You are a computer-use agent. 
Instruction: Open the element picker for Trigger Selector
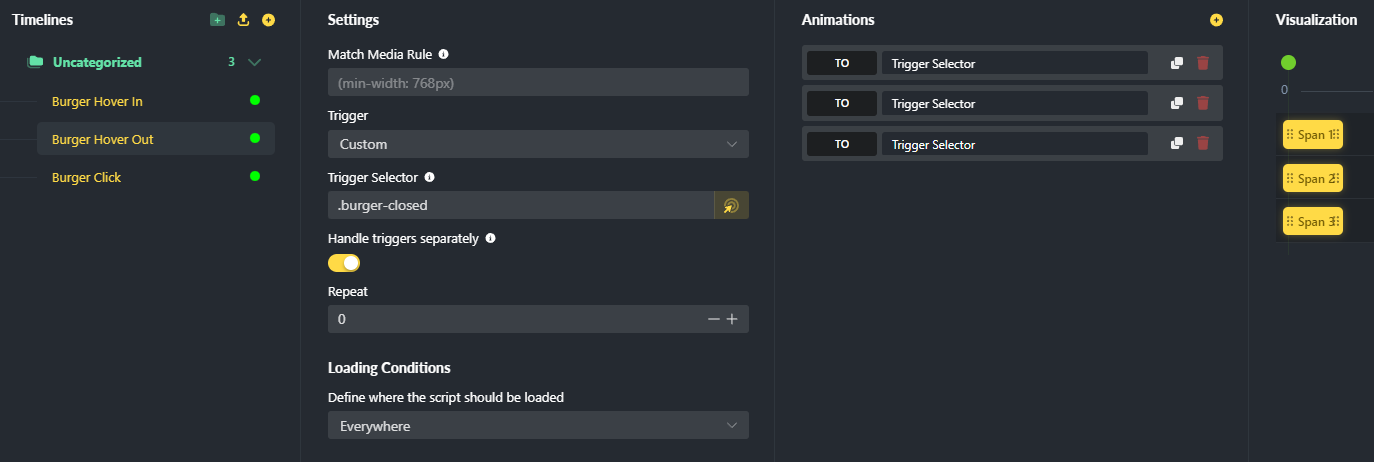click(731, 205)
